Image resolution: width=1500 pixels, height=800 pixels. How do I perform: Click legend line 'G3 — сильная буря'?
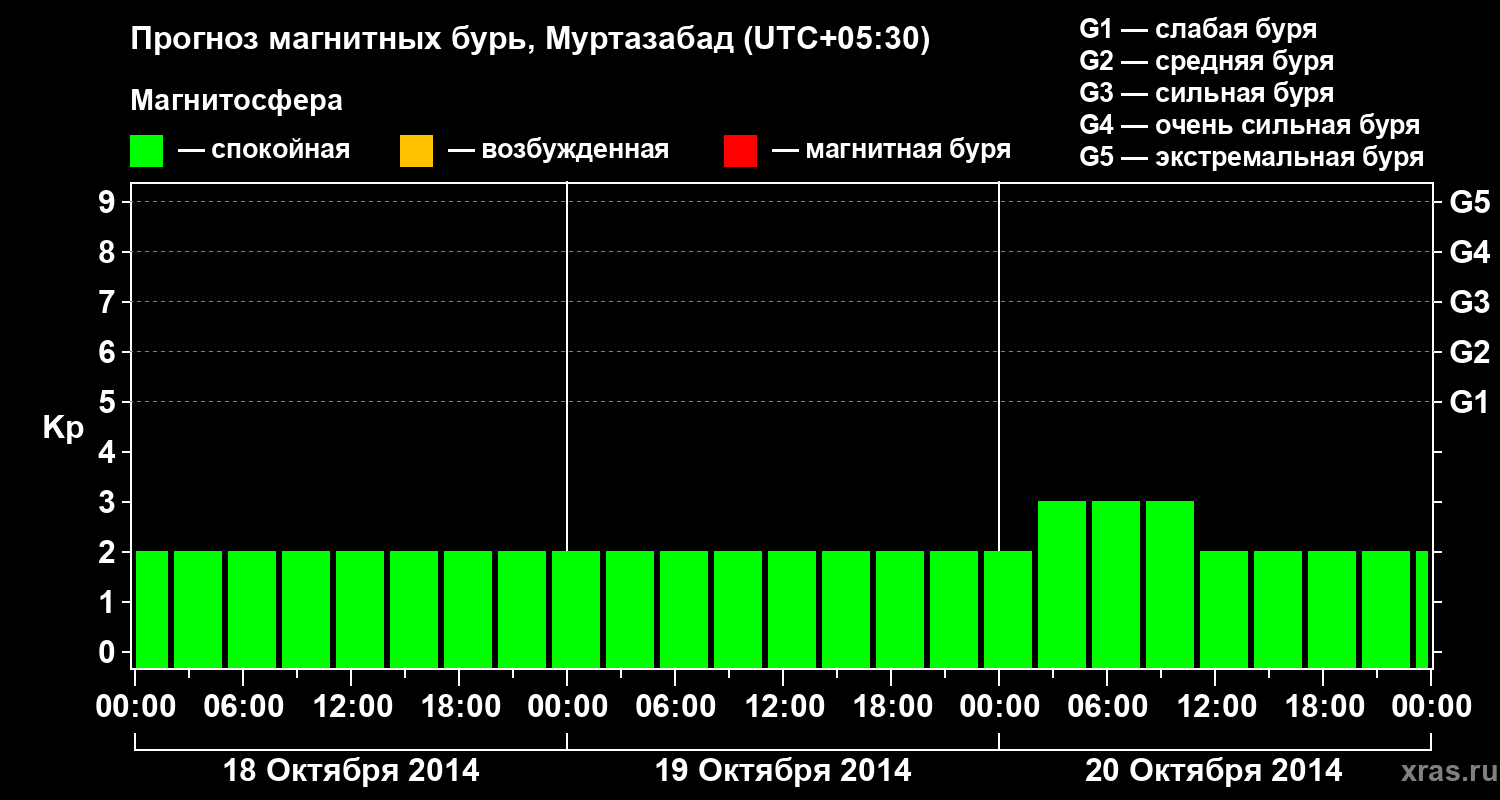1207,93
